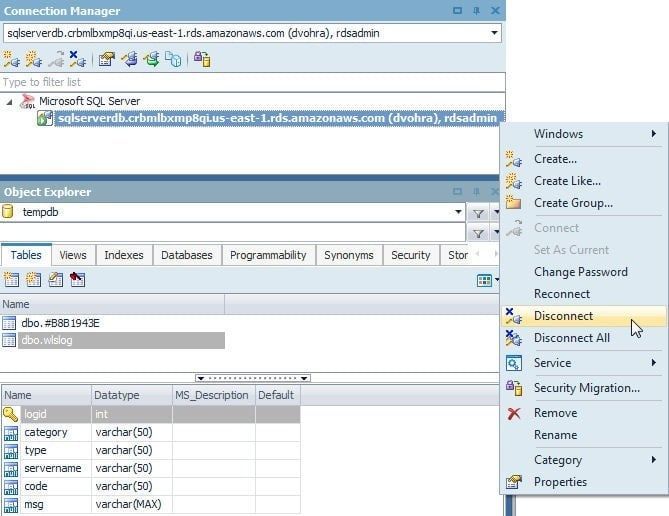This screenshot has height=516, width=669.
Task: Expand the Category submenu
Action: [654, 460]
